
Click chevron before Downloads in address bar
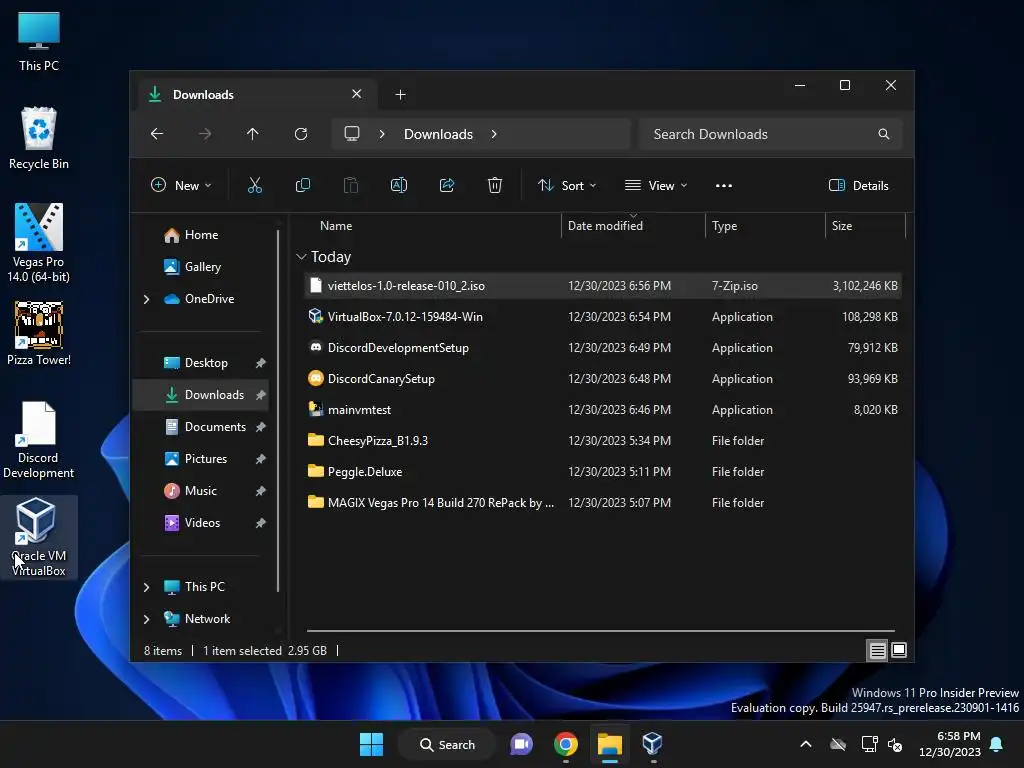point(382,134)
